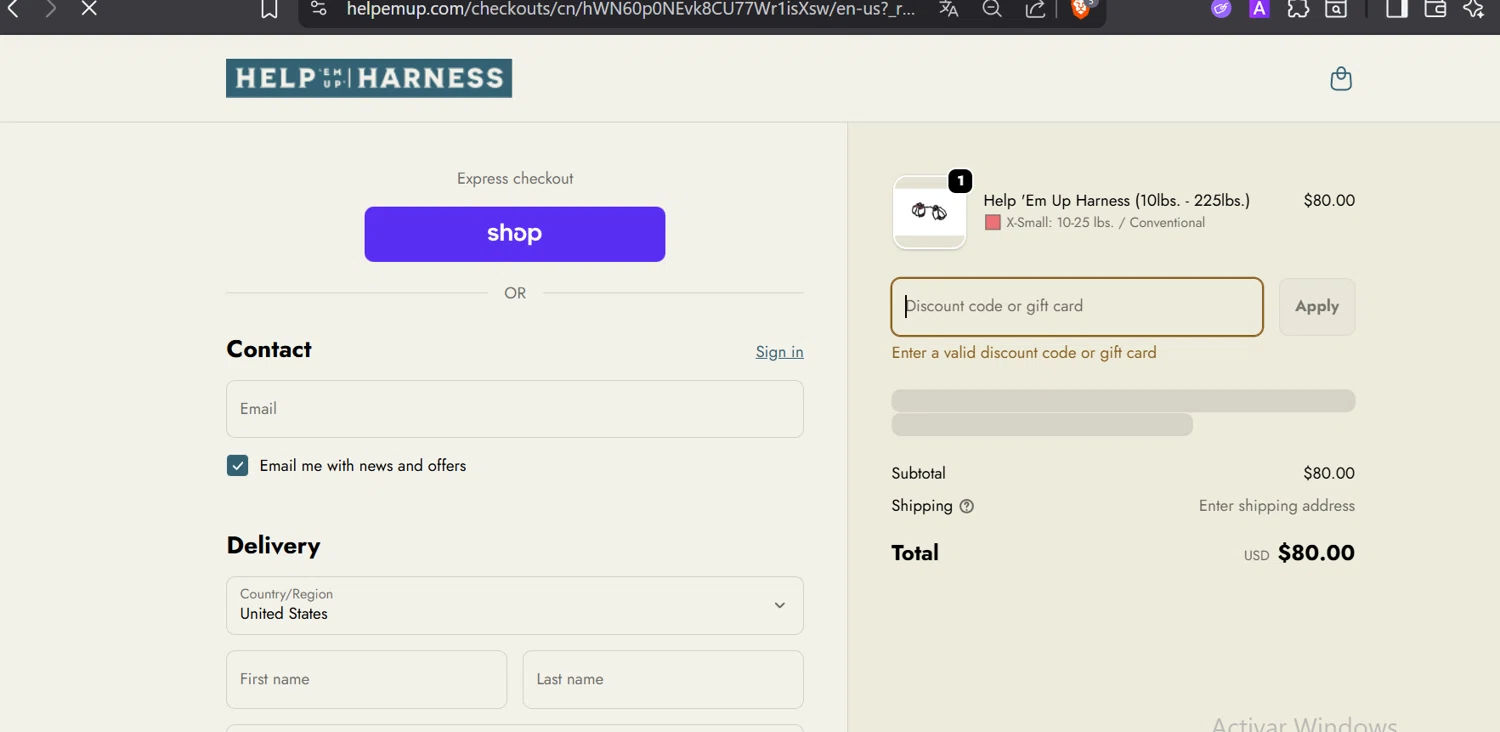1500x732 pixels.
Task: Click the red variant color swatch
Action: point(993,223)
